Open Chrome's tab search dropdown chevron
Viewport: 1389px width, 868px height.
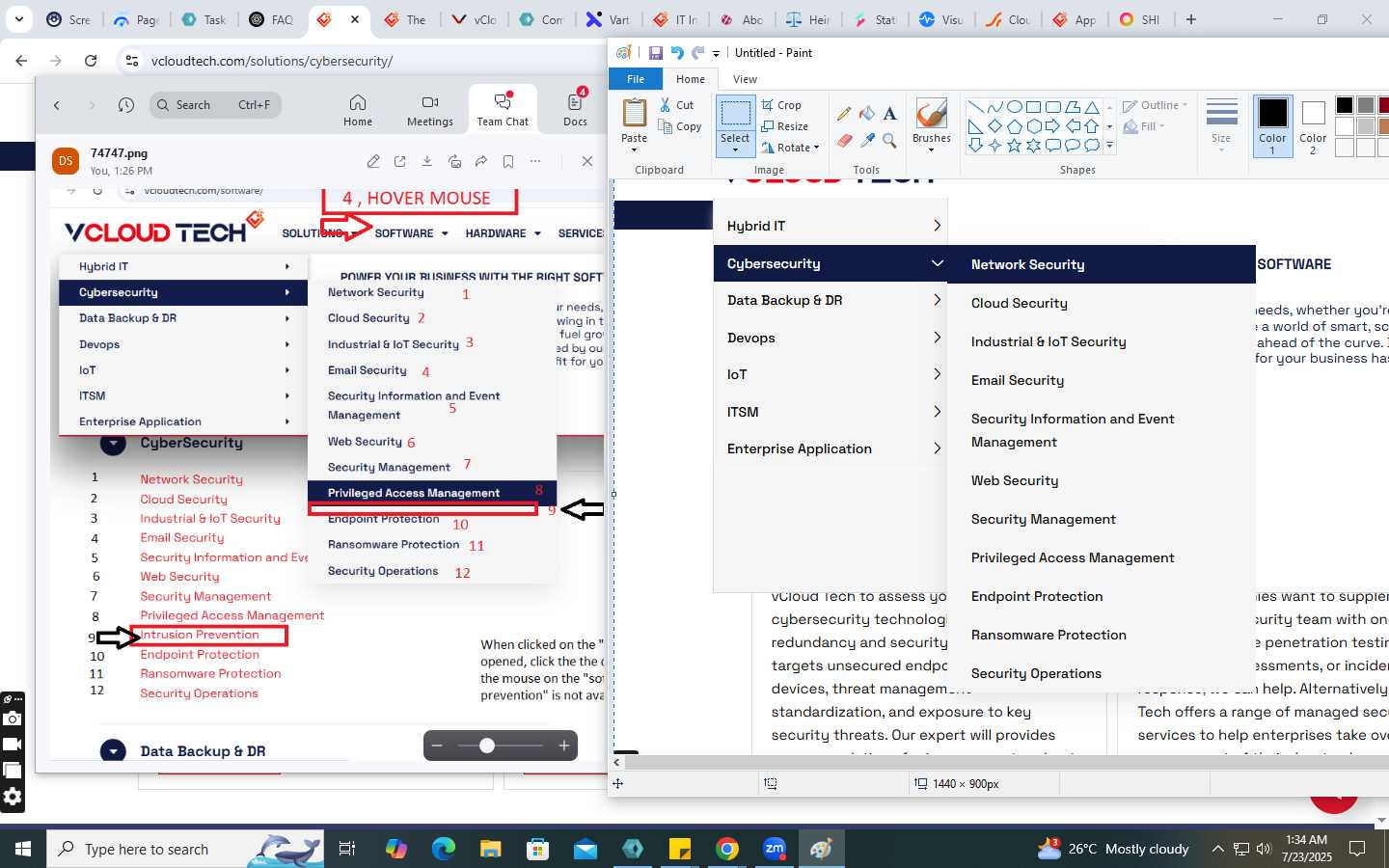click(x=18, y=19)
